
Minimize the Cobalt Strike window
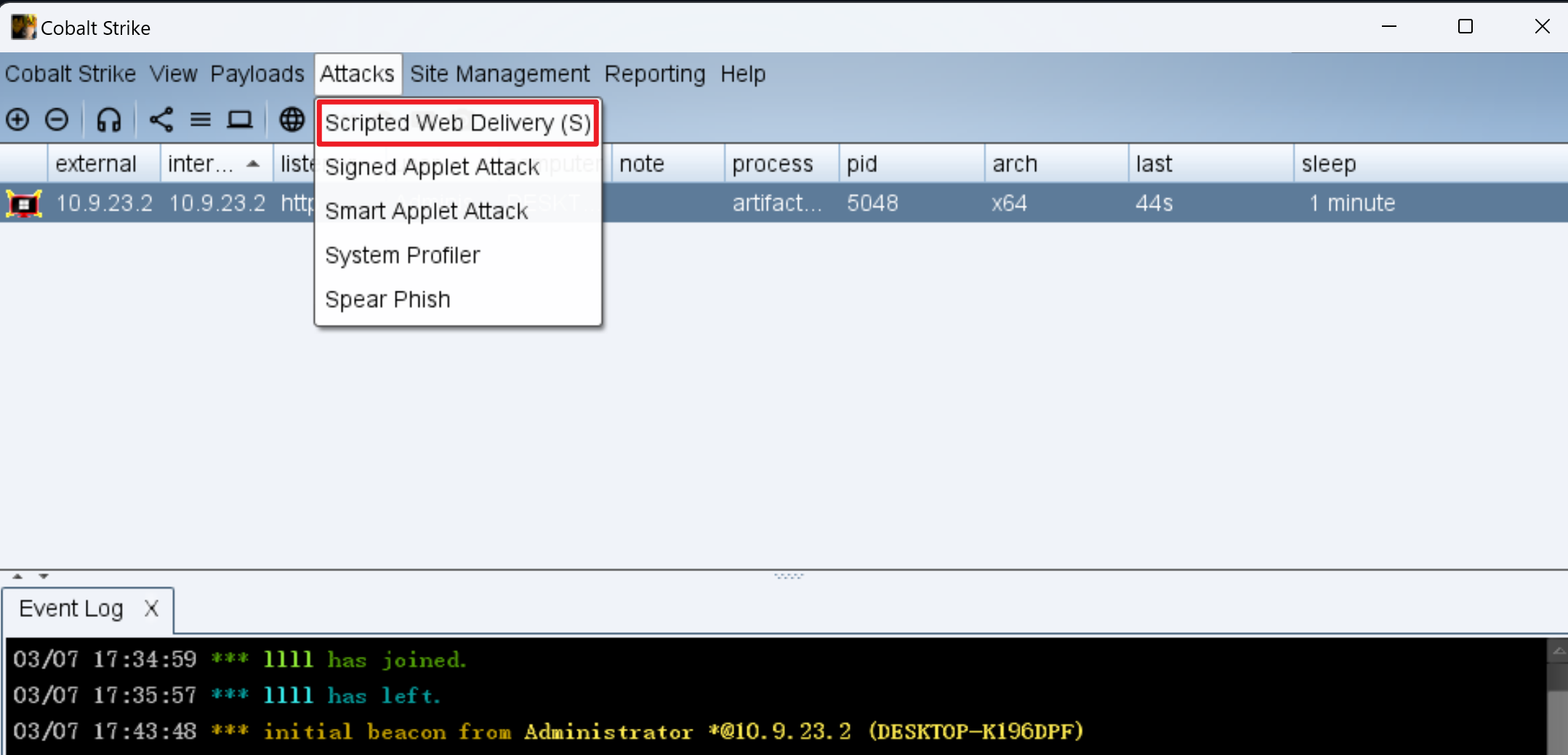[1389, 26]
